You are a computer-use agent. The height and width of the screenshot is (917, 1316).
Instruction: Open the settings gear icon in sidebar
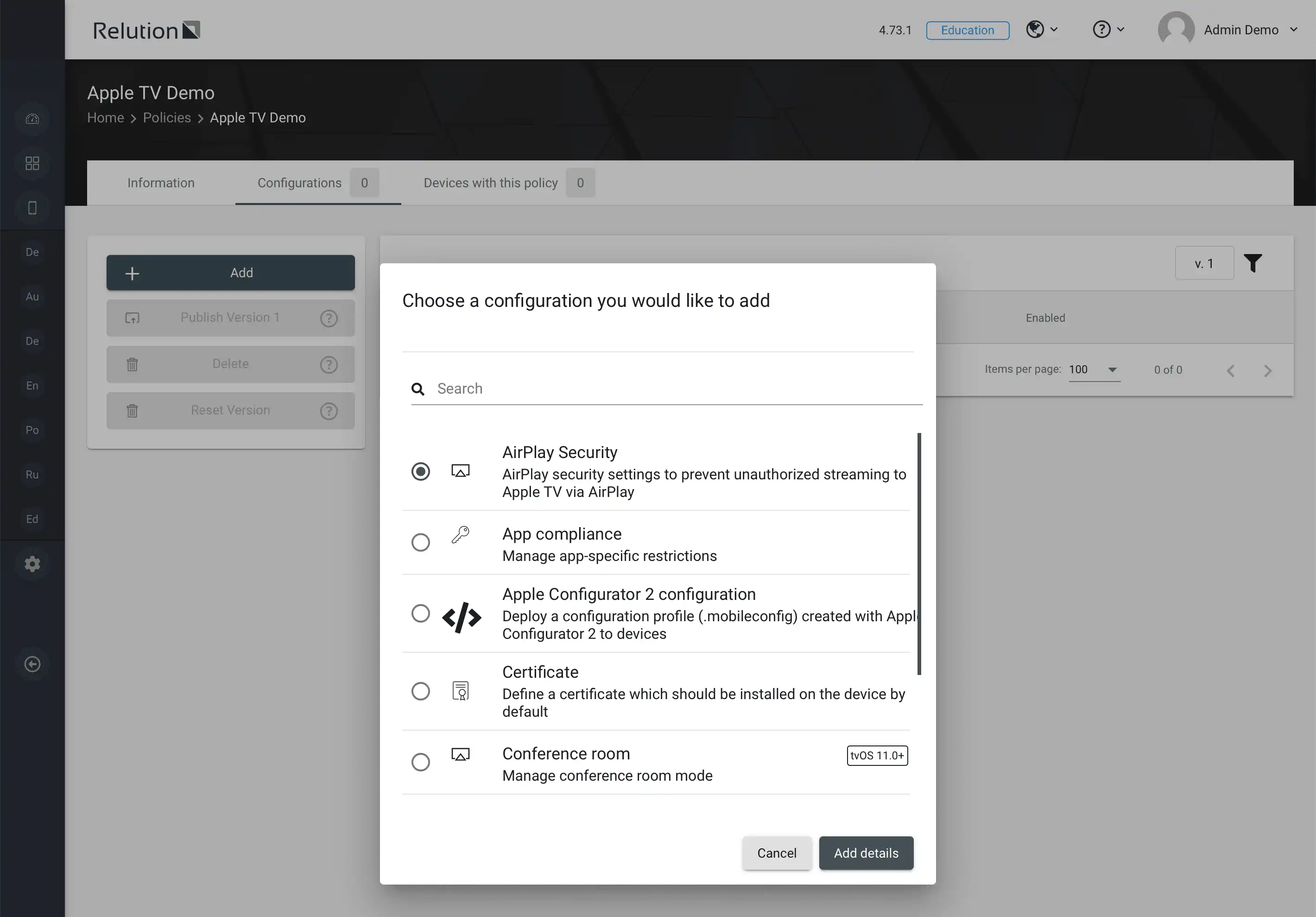(x=33, y=564)
